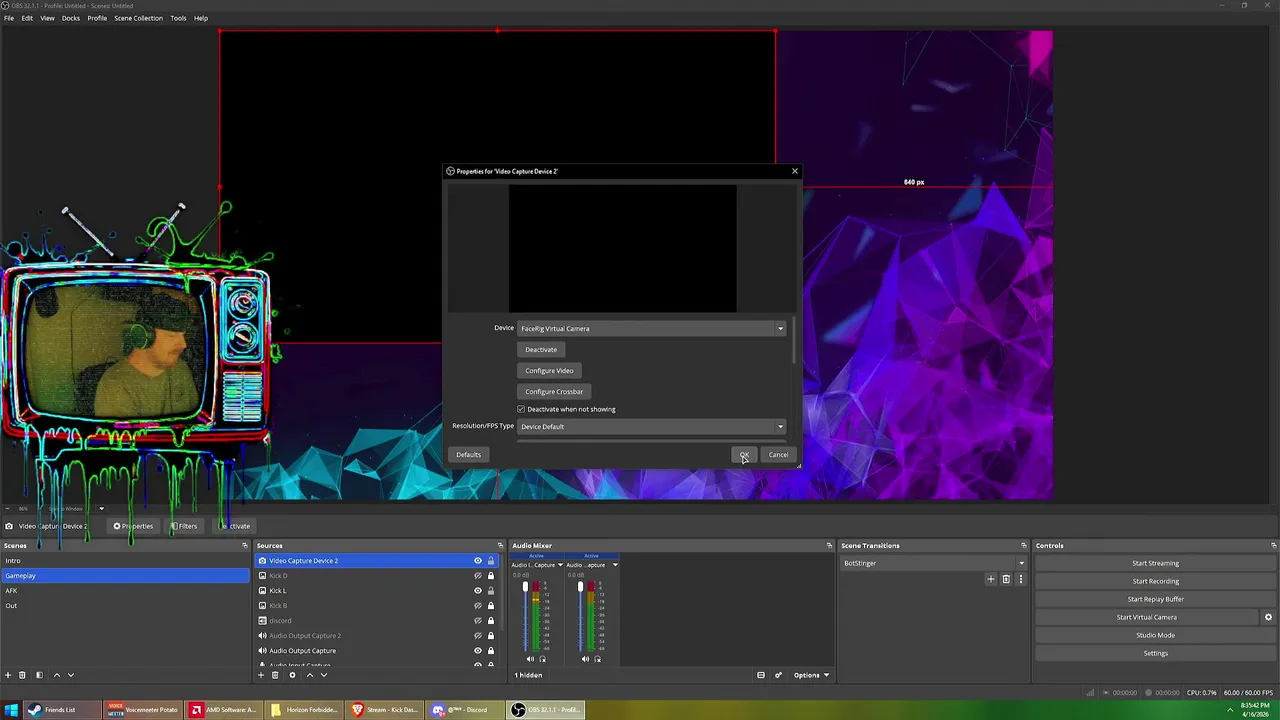Open transition properties three-dot menu
The height and width of the screenshot is (720, 1280).
point(1020,579)
